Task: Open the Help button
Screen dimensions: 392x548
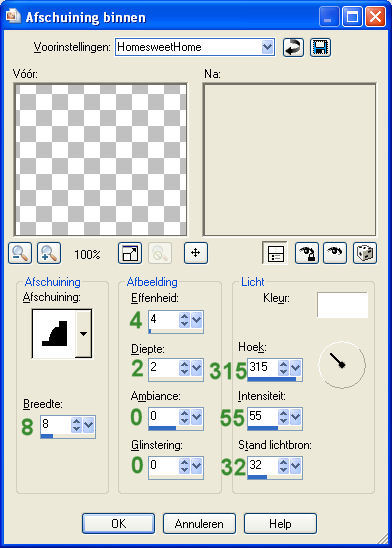Action: point(280,524)
